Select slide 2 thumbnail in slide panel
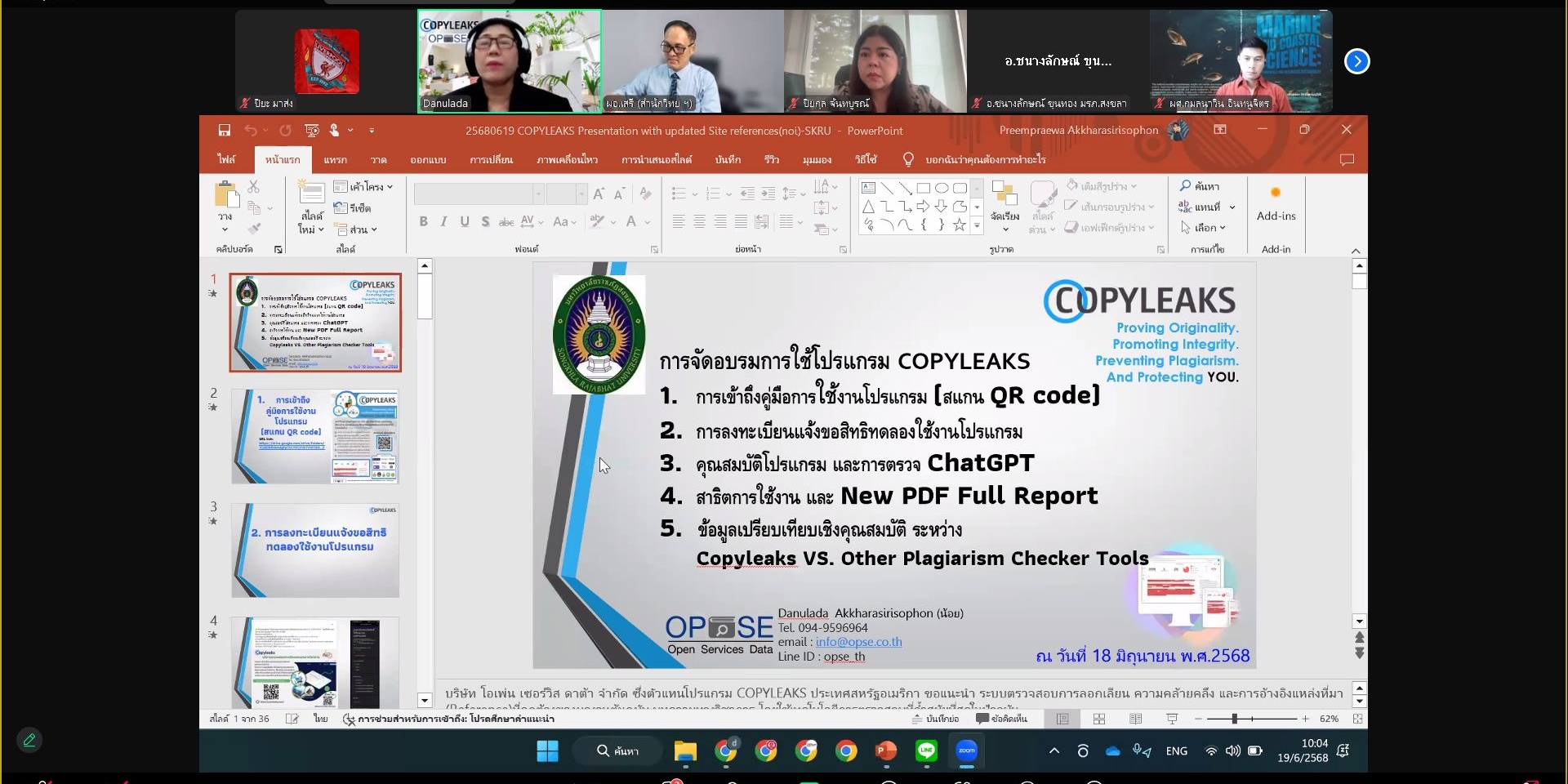1568x784 pixels. pyautogui.click(x=315, y=436)
